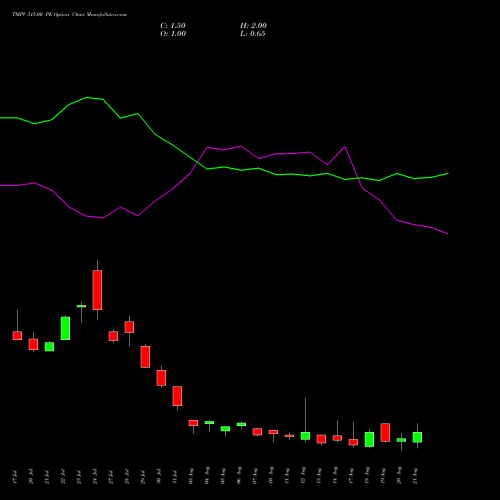
Task: Select the red candle for 31 Jul
Action: pos(177,396)
